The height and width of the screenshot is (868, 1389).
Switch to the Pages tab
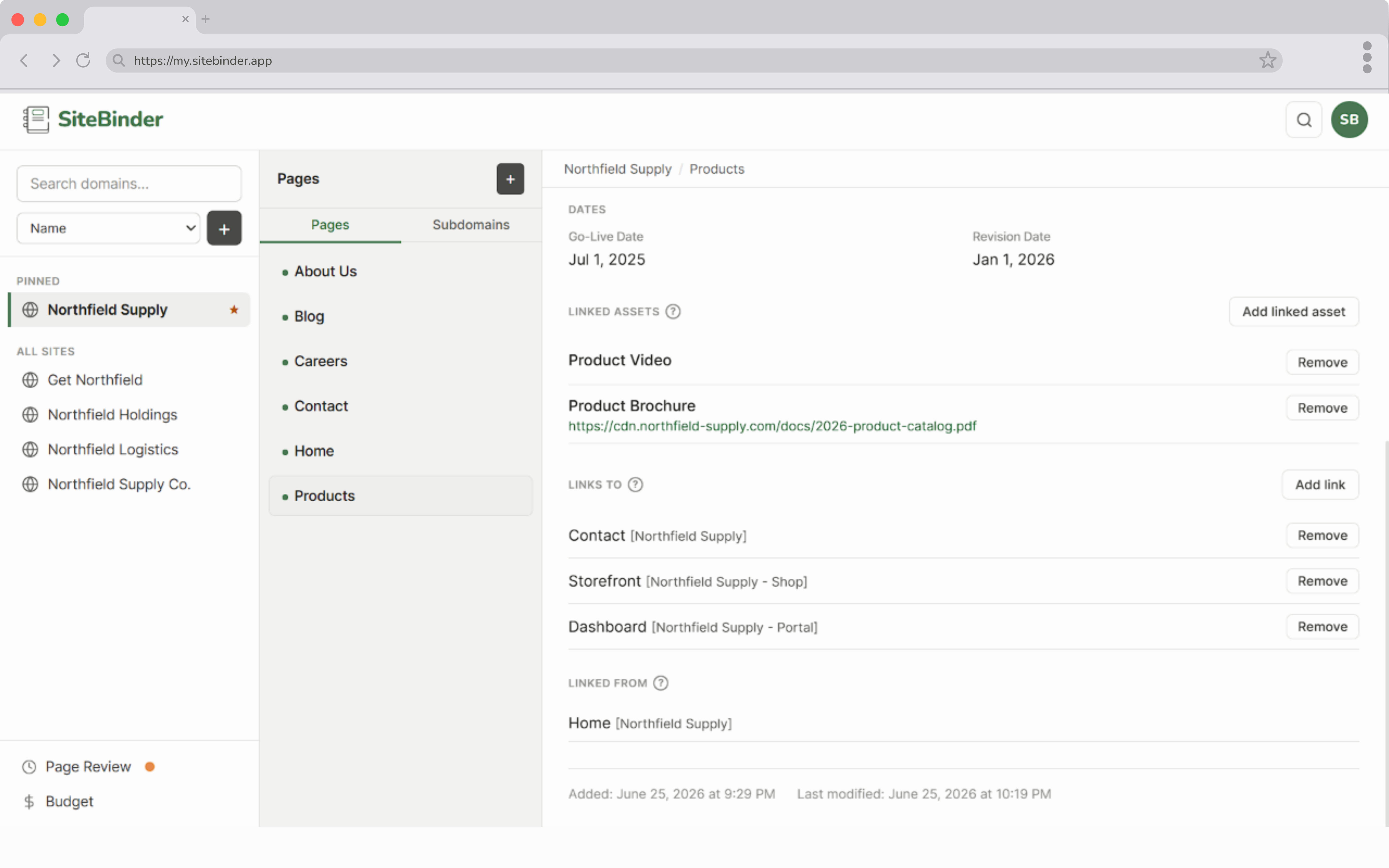click(x=330, y=225)
